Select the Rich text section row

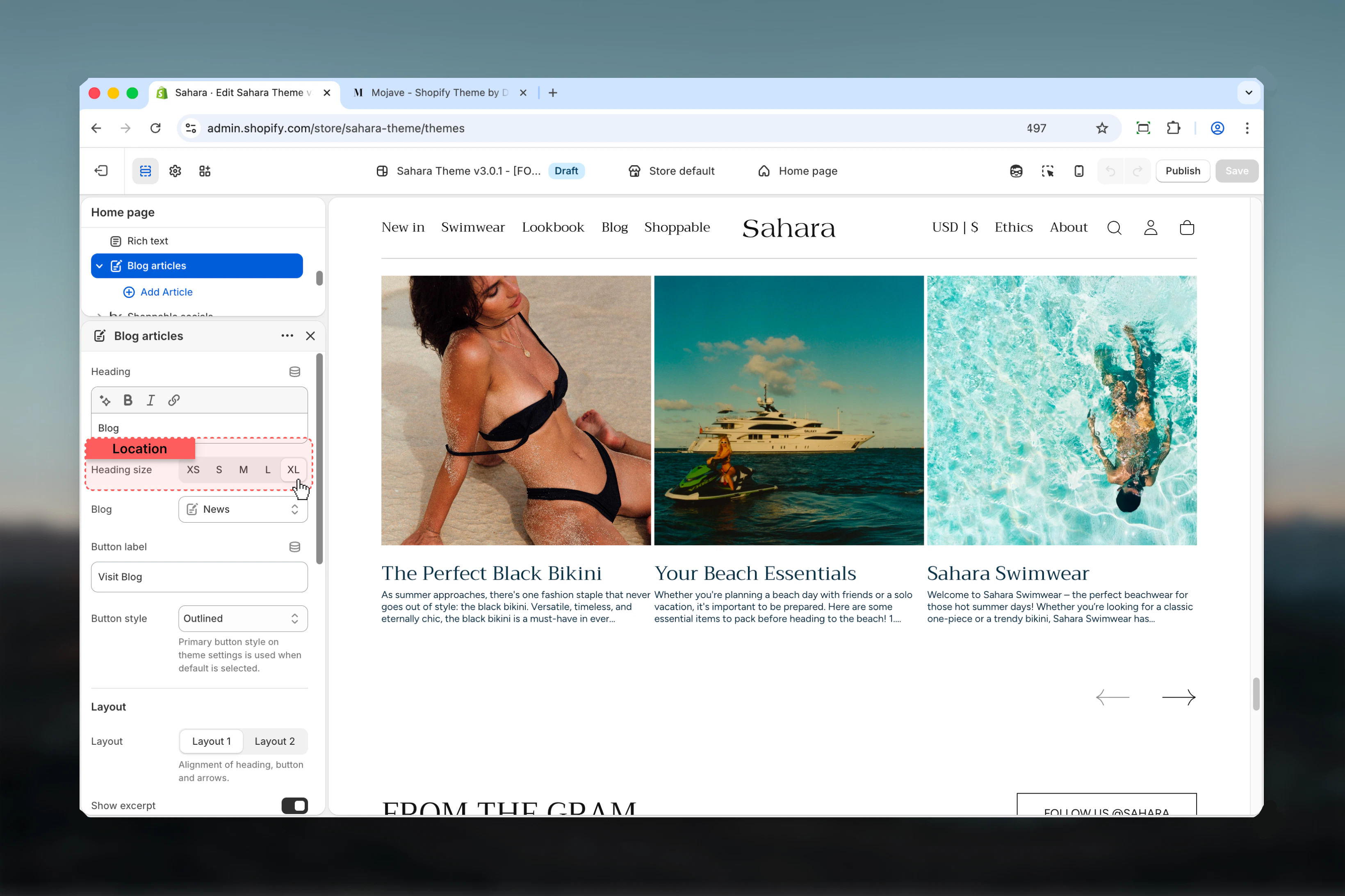pyautogui.click(x=197, y=241)
